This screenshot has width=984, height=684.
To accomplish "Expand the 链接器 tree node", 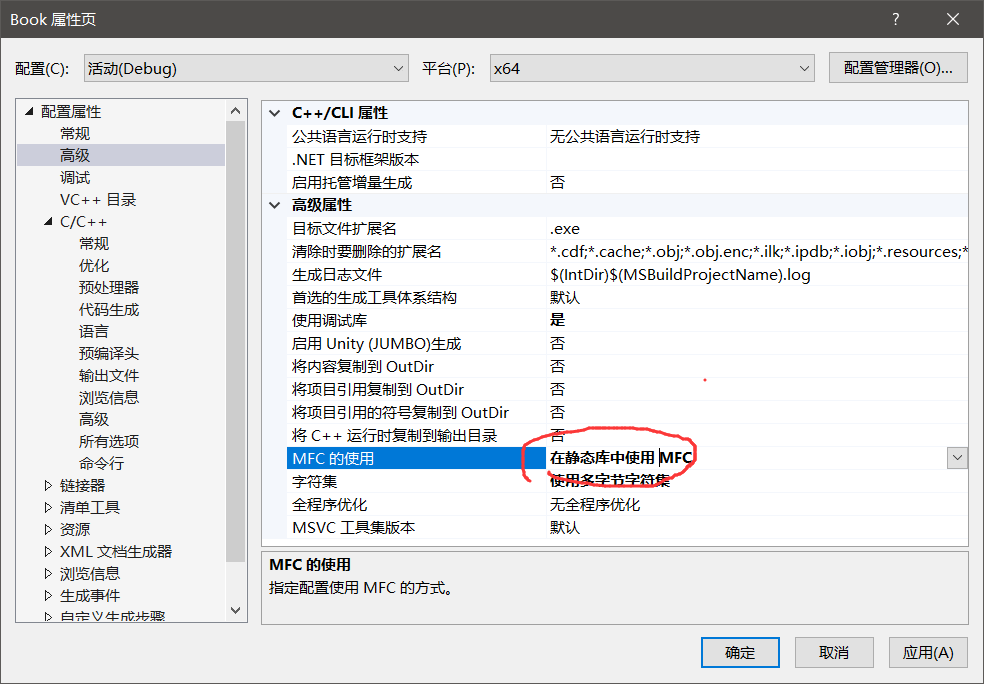I will pyautogui.click(x=47, y=485).
